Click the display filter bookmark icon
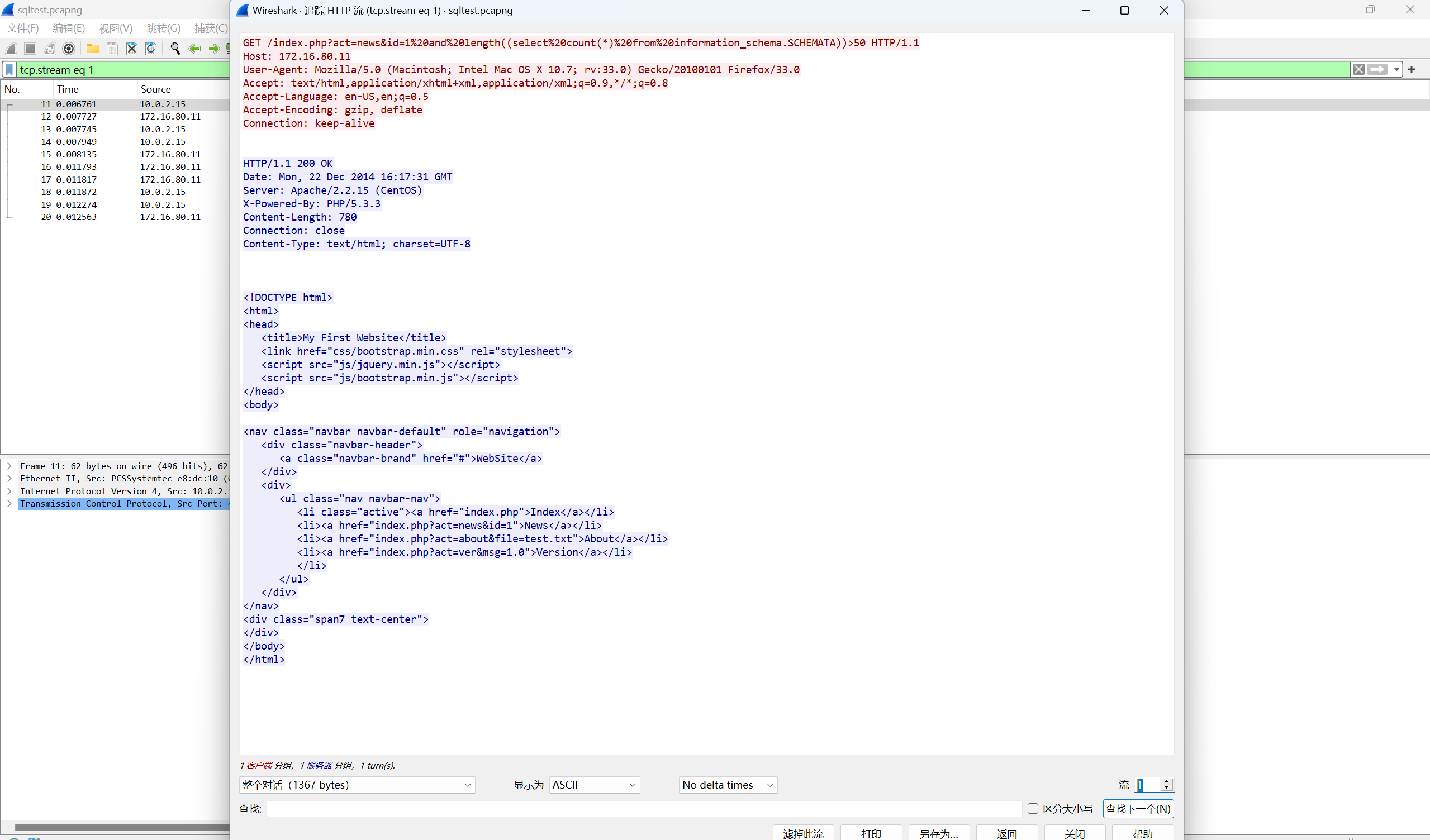The image size is (1430, 840). click(x=9, y=70)
